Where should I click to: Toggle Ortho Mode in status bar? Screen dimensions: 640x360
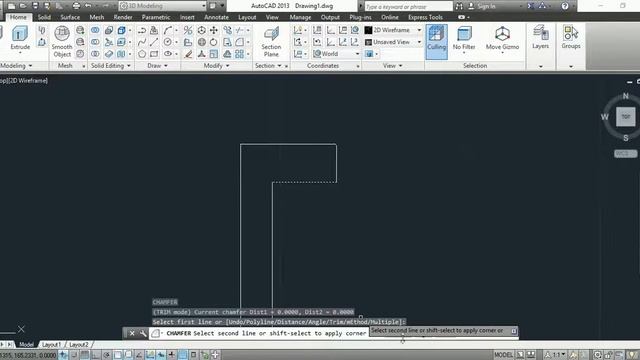pyautogui.click(x=95, y=355)
